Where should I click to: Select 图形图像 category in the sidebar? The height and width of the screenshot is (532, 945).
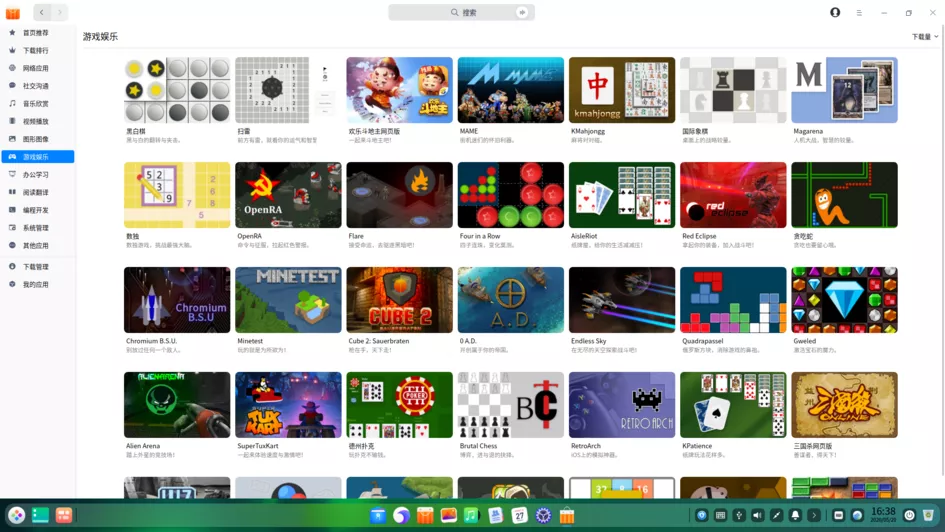tap(37, 139)
